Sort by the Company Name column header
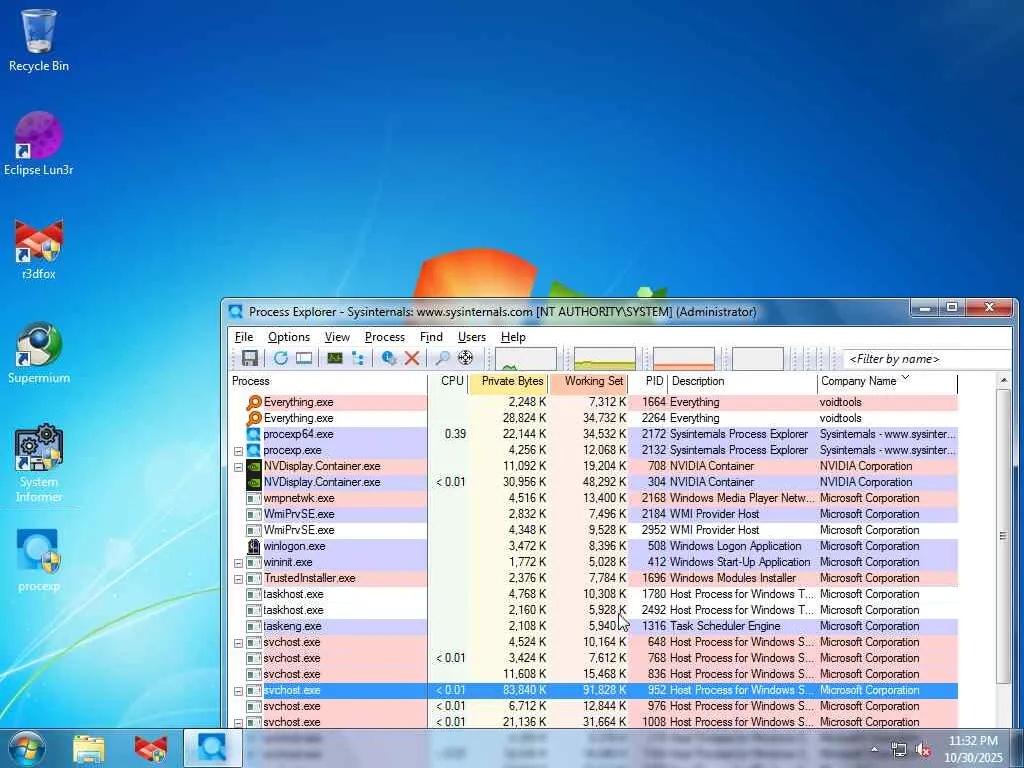1024x768 pixels. [x=887, y=381]
